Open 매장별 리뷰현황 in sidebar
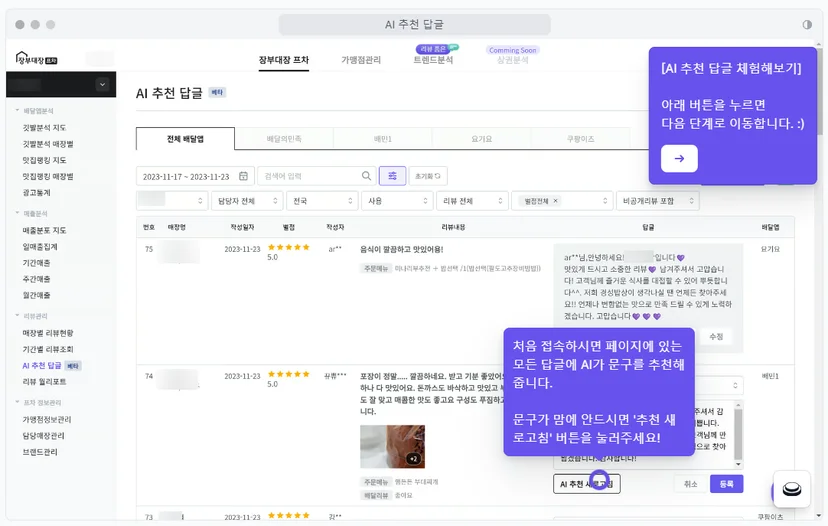 [48, 333]
